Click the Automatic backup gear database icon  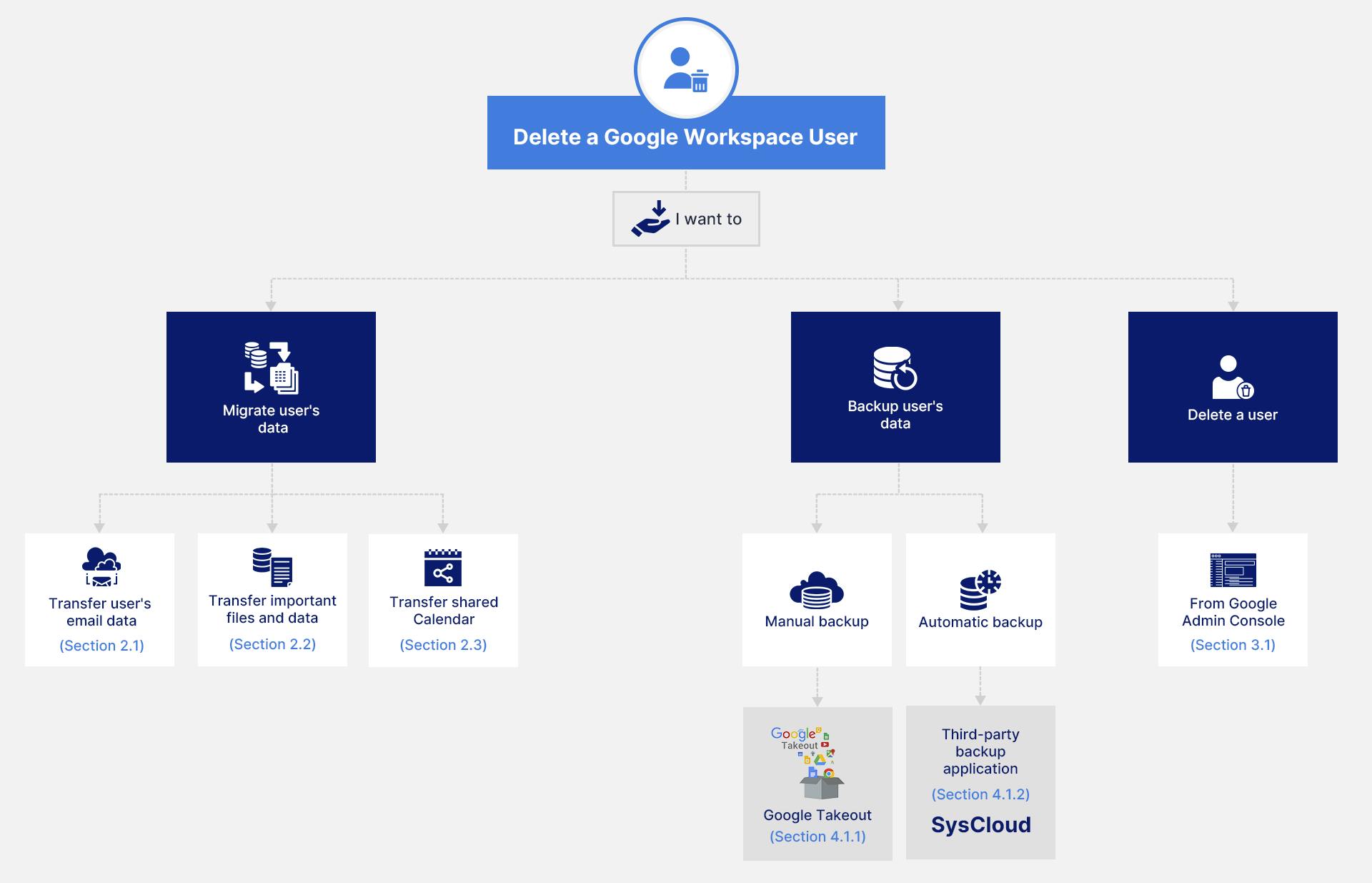coord(980,591)
